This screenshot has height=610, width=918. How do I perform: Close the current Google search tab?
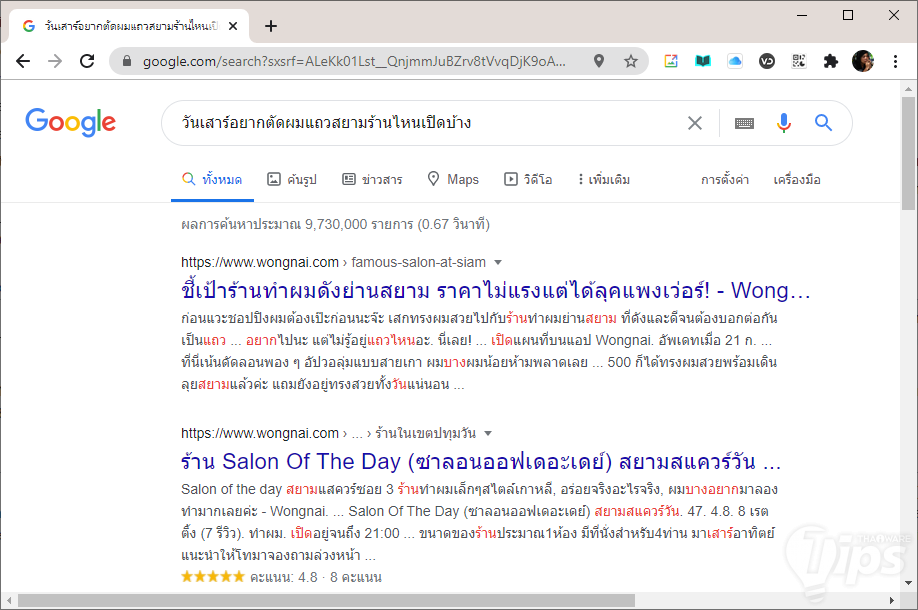233,26
